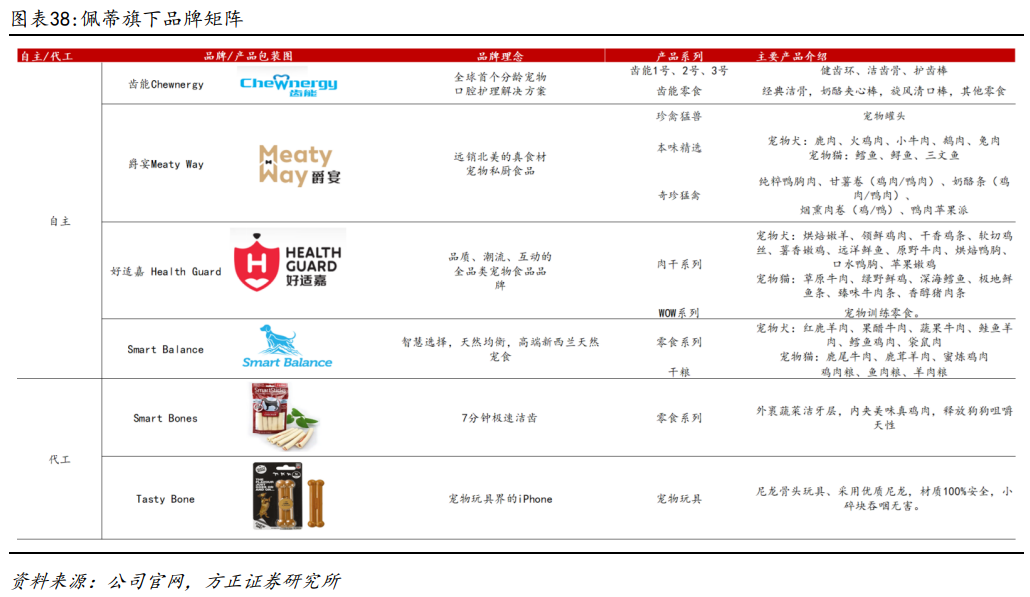Click the header cell 品牌理念
This screenshot has width=1030, height=597.
pos(500,56)
